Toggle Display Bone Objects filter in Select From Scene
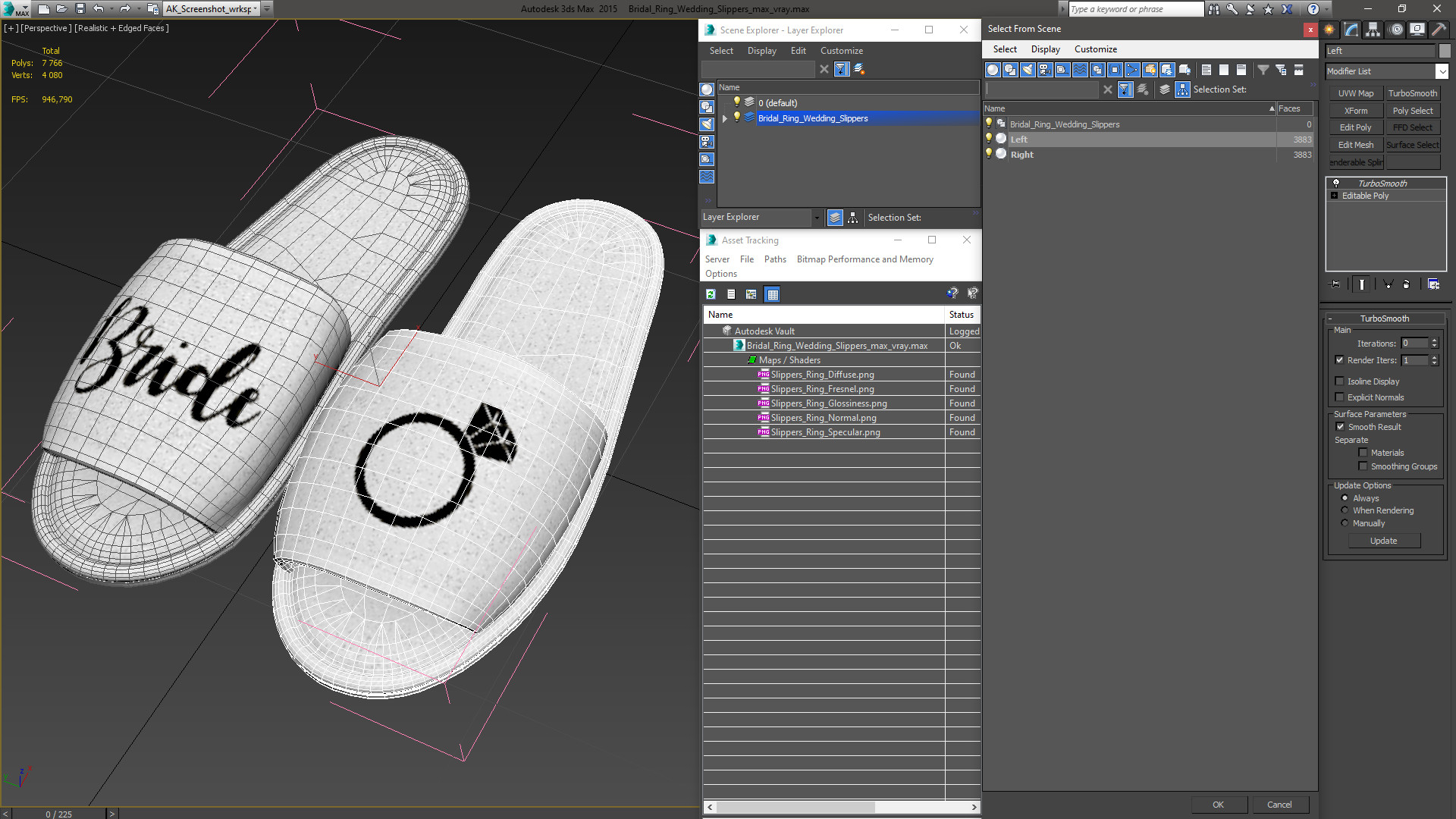Image resolution: width=1456 pixels, height=819 pixels. point(1132,70)
